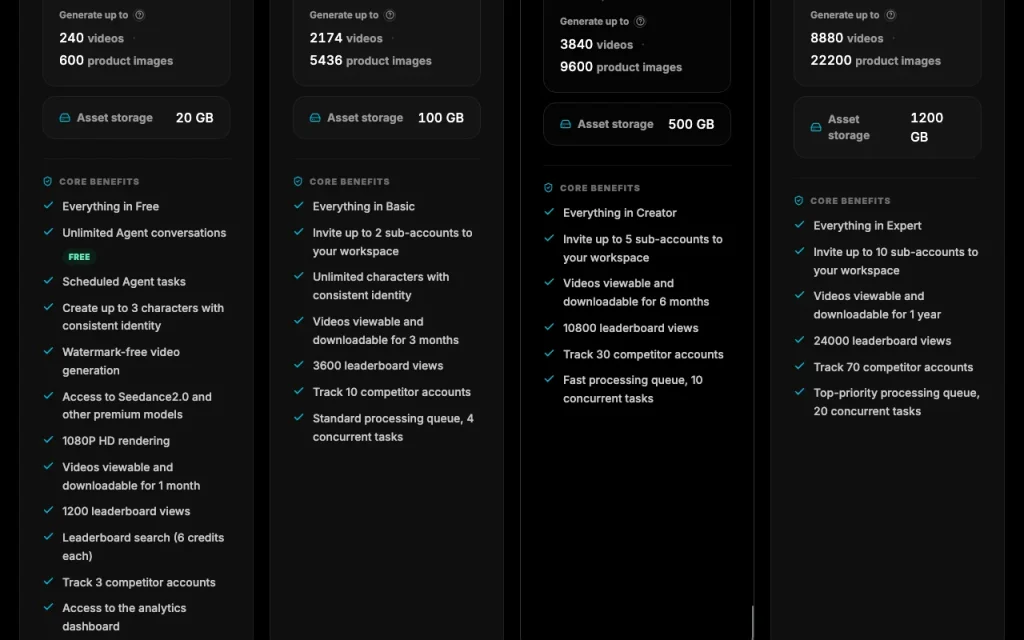1024x640 pixels.
Task: Click '3600 leaderboard views' benefit
Action: tap(377, 366)
